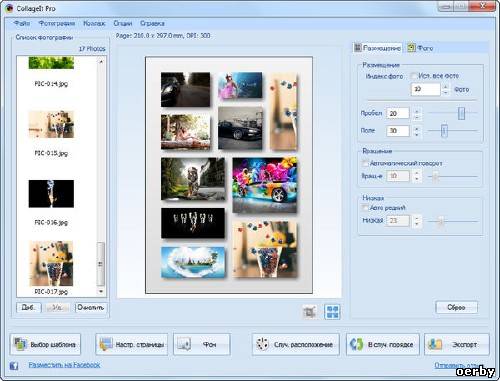Select the PIC-016.jpg thumbnail in list
500x381 pixels.
[51, 194]
